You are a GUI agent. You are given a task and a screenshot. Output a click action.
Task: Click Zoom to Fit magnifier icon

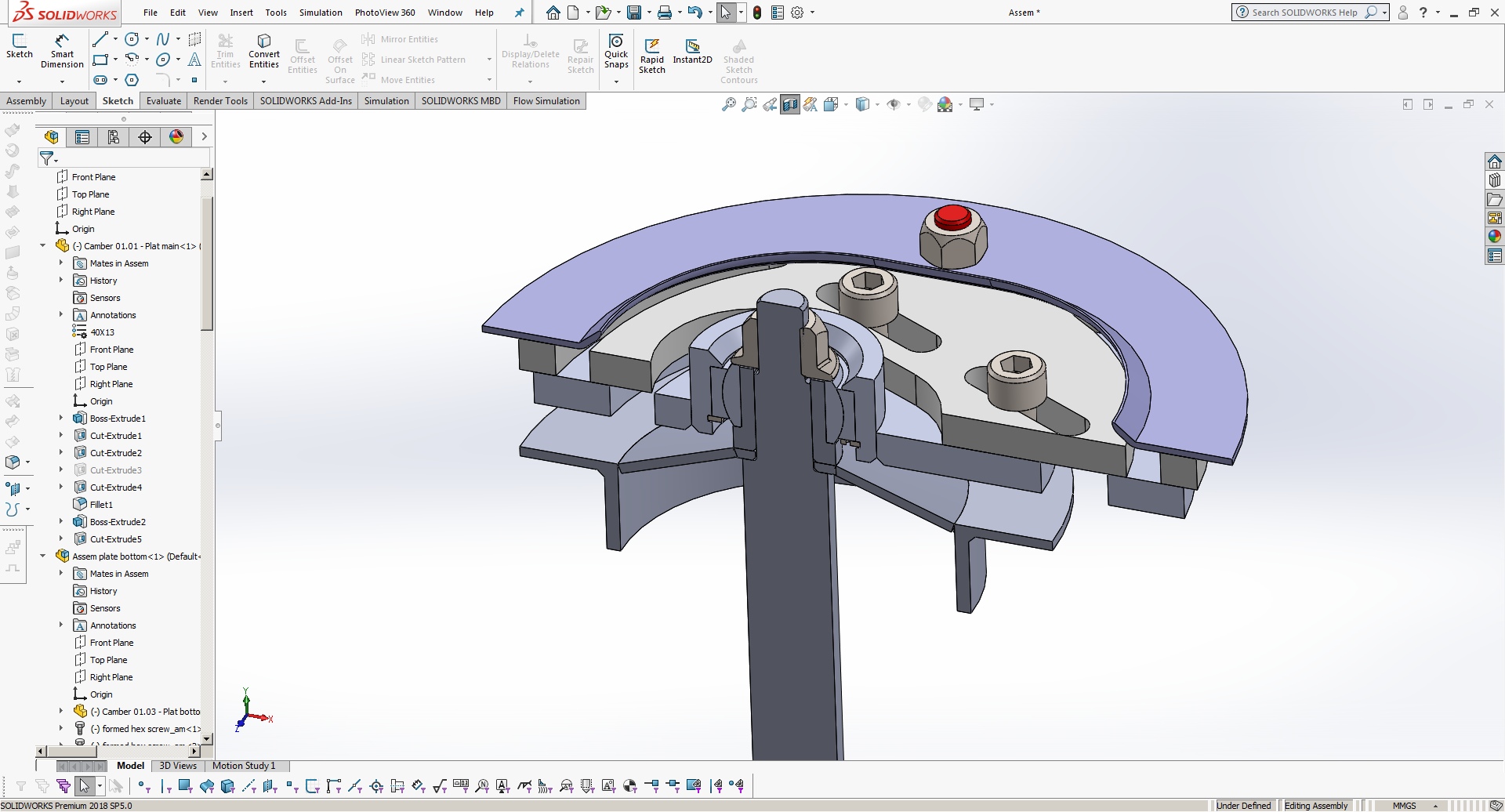[x=728, y=104]
